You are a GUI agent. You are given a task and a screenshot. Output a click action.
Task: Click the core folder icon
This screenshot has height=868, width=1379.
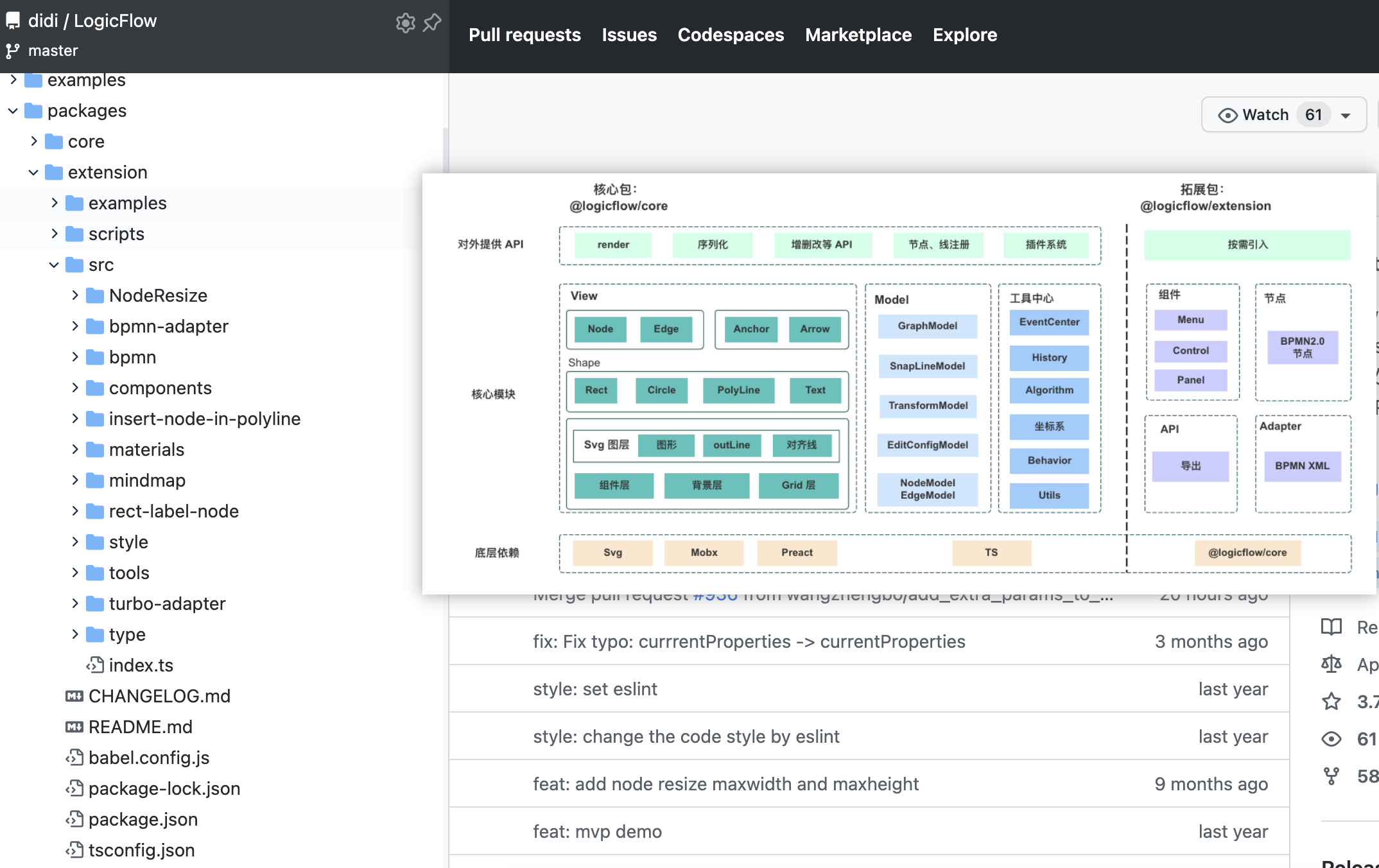pos(54,141)
